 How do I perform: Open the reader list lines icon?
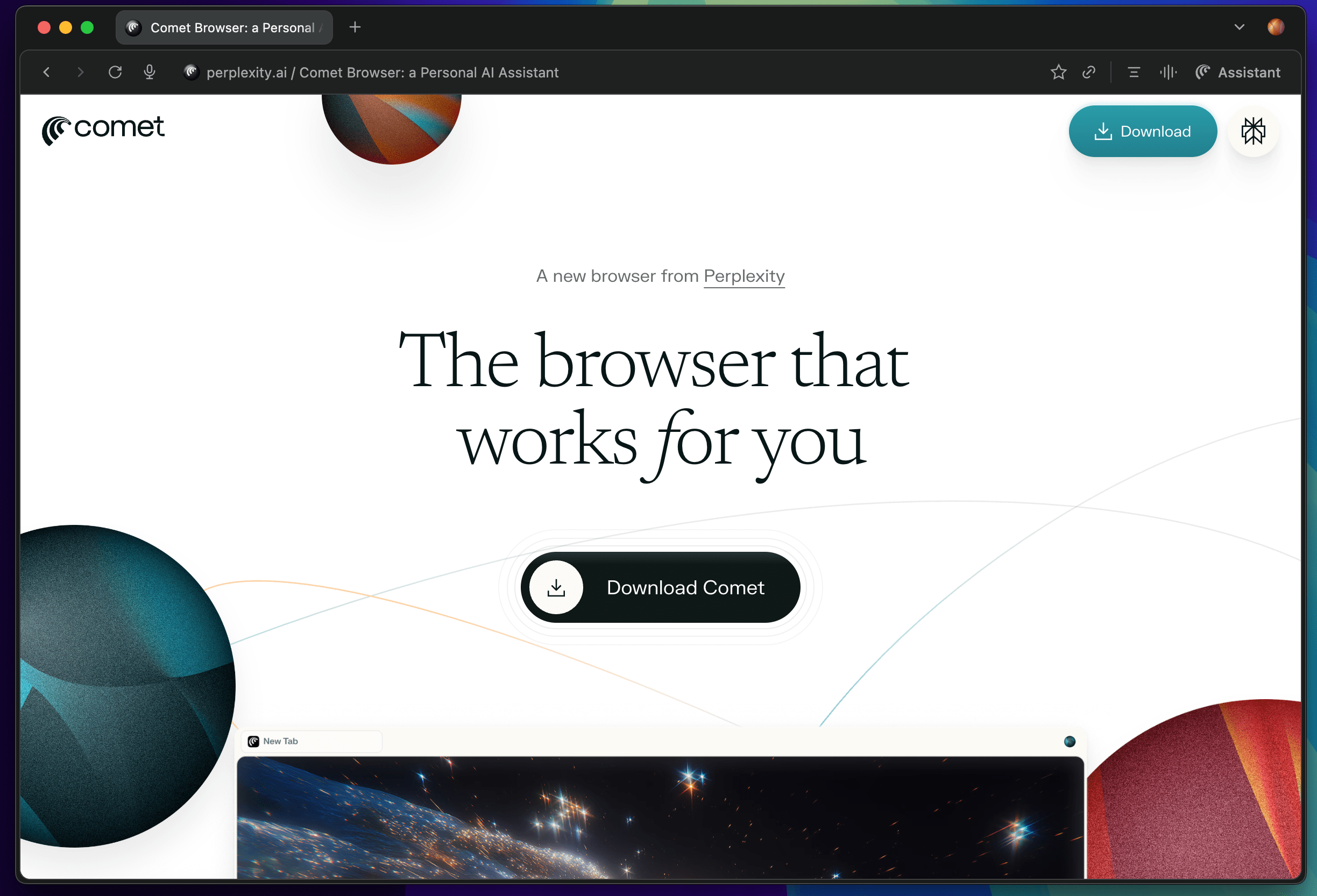pyautogui.click(x=1134, y=72)
